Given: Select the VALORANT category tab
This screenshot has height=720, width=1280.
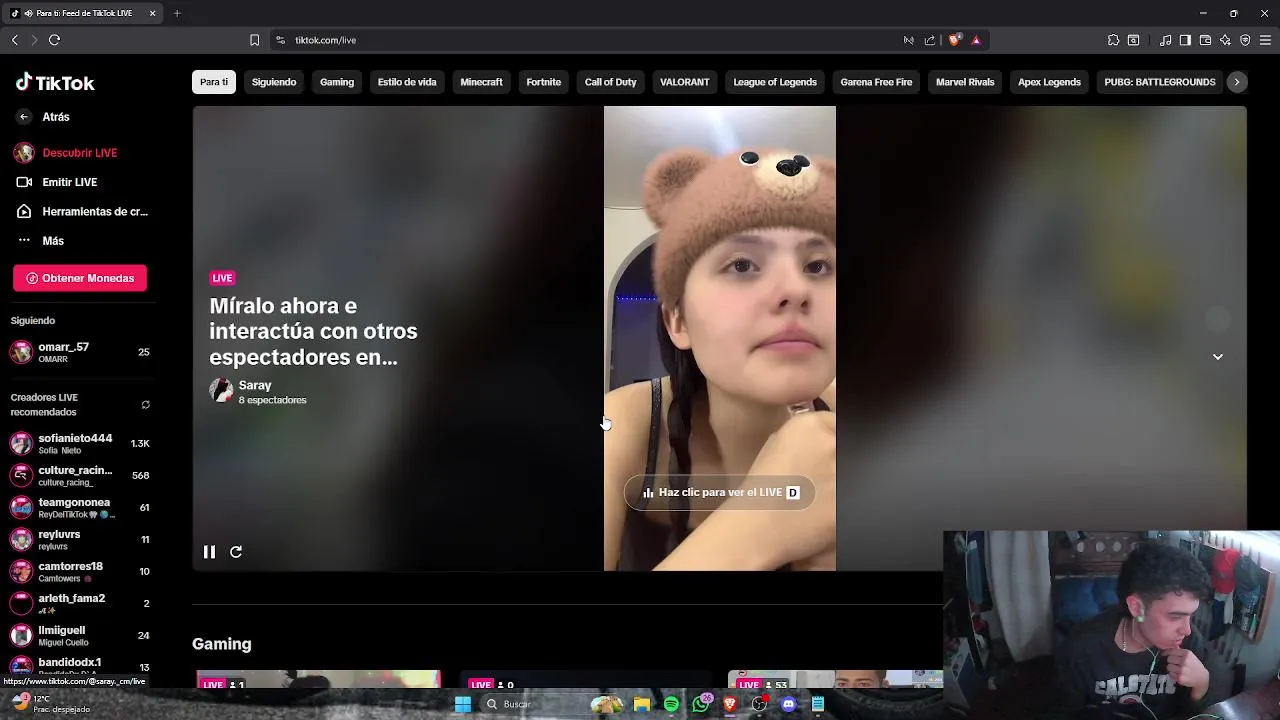Looking at the screenshot, I should 685,82.
